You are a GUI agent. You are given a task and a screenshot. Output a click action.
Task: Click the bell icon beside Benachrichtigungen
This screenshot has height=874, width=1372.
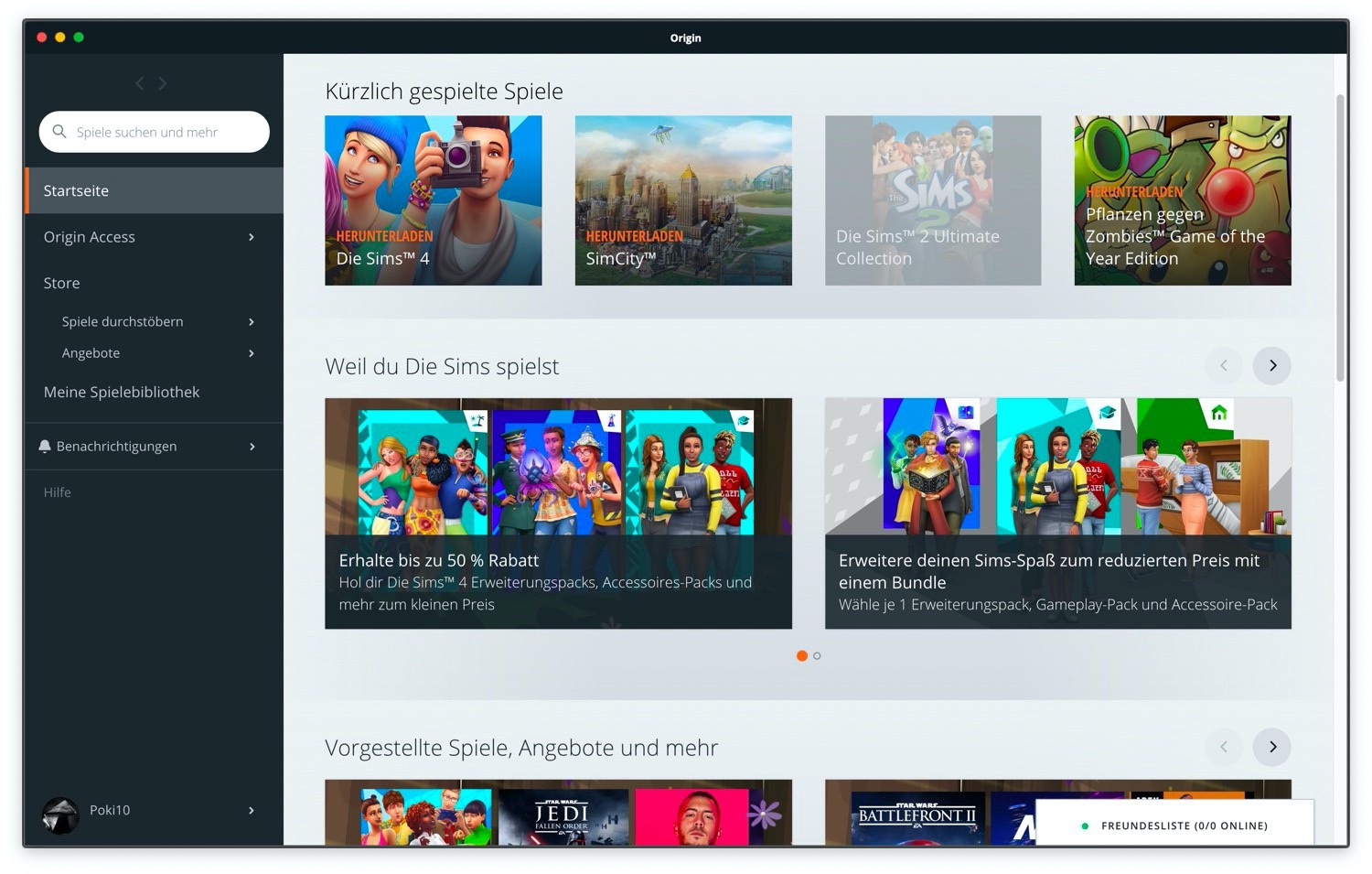[45, 446]
